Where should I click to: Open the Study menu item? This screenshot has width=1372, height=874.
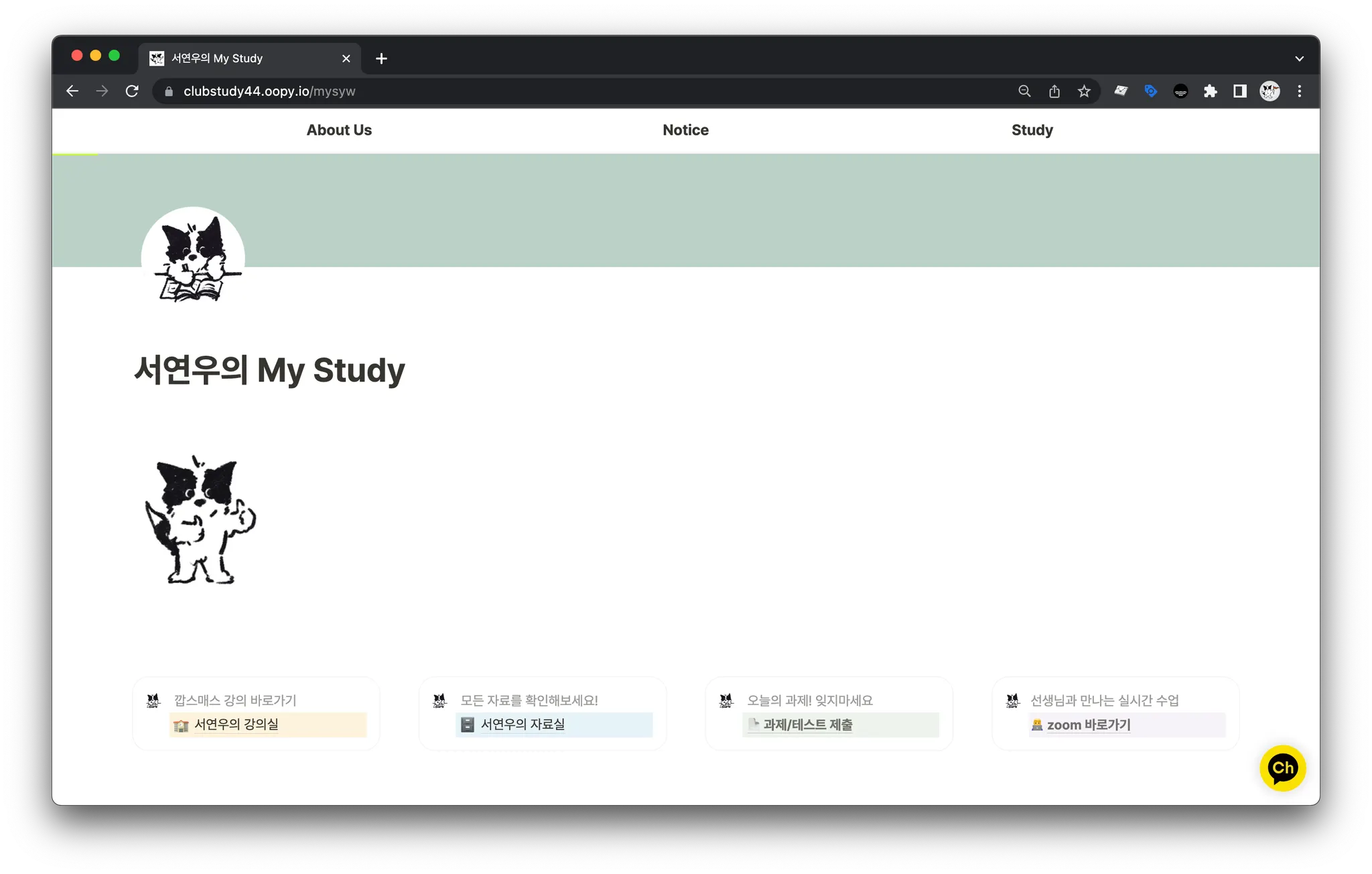tap(1032, 130)
